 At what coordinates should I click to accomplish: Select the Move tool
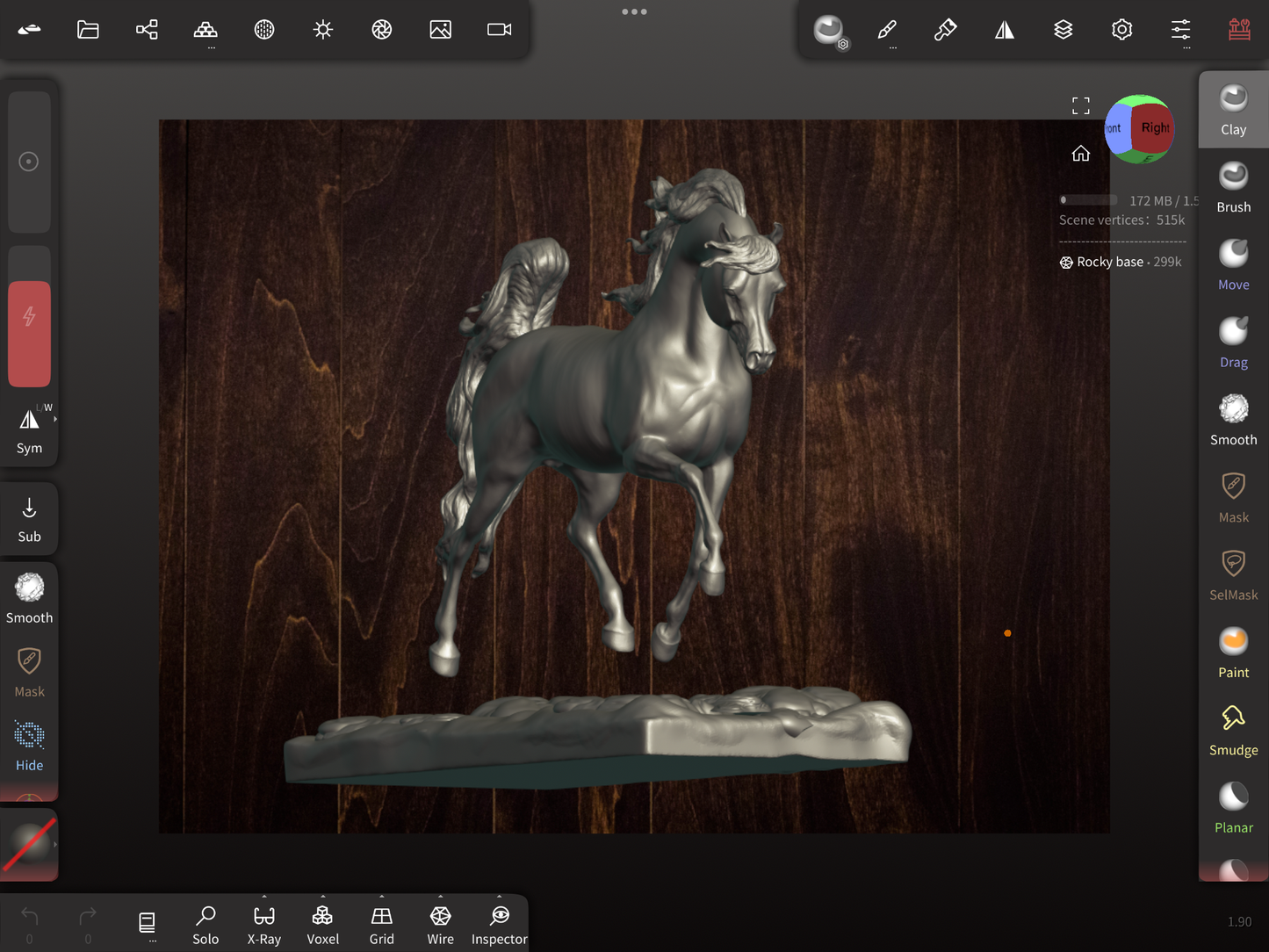tap(1233, 264)
